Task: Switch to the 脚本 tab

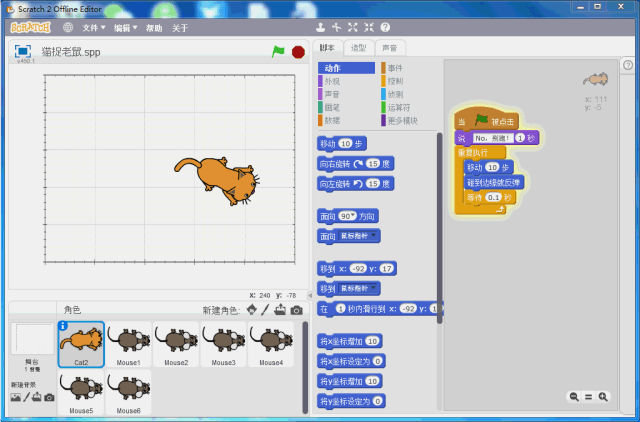Action: pos(327,47)
